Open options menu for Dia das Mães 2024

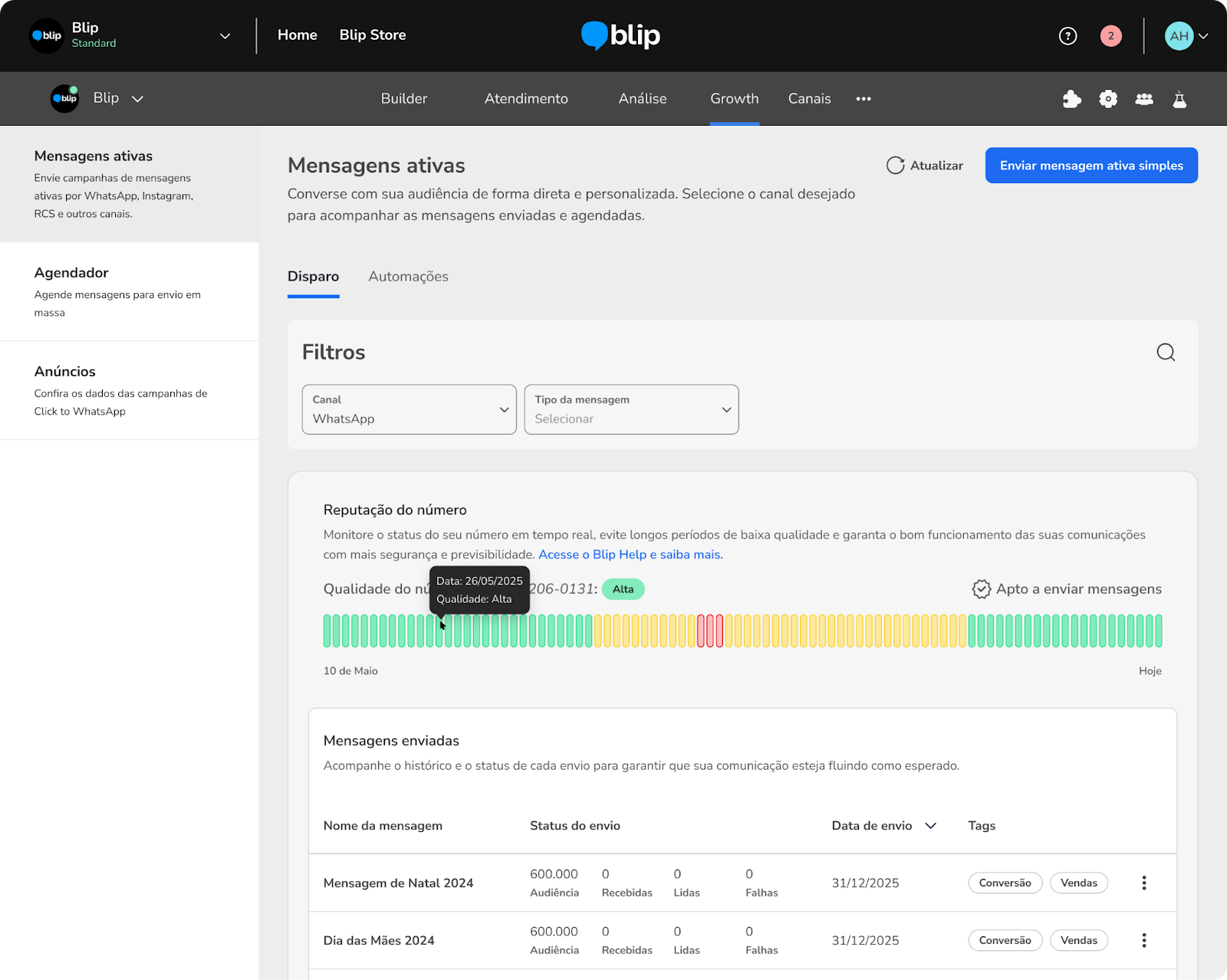tap(1143, 940)
